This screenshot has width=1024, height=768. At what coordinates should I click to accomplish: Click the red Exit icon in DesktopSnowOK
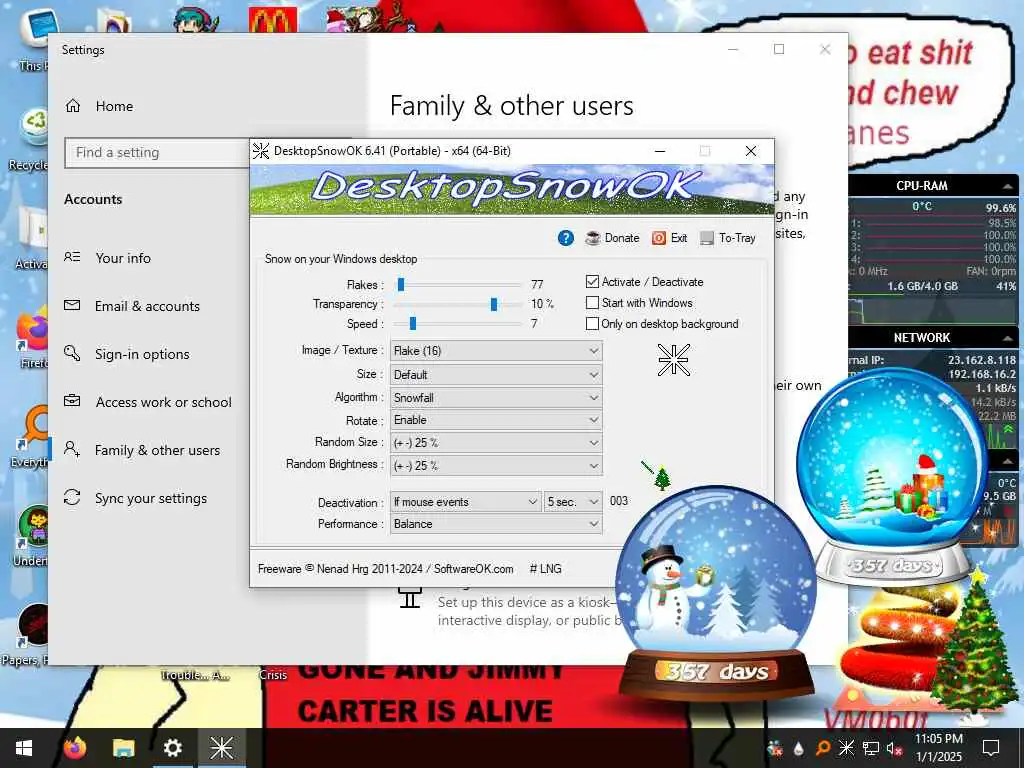[x=659, y=238]
